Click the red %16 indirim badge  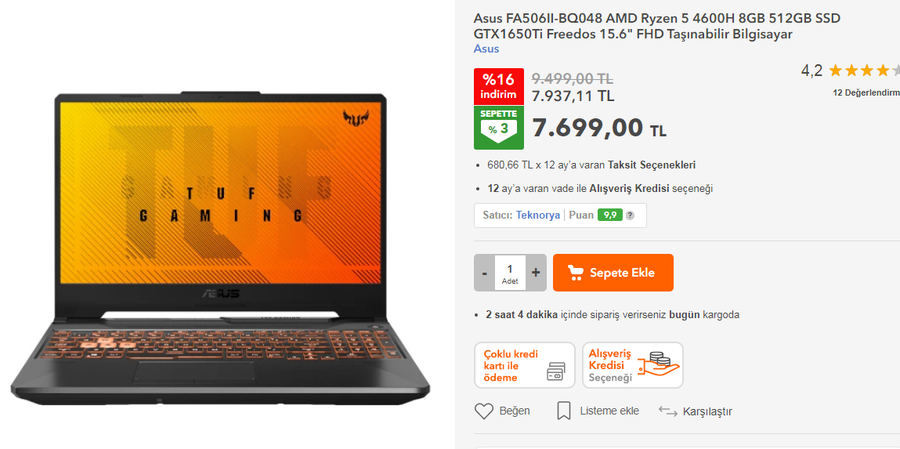coord(499,87)
